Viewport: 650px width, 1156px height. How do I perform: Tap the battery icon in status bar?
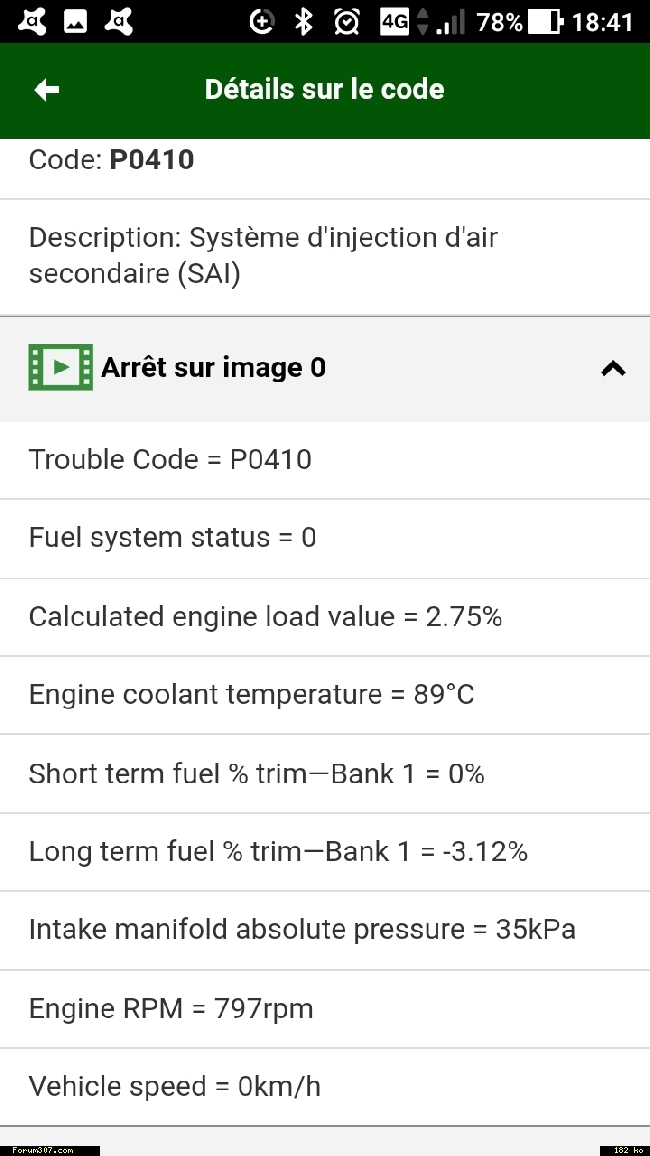point(546,22)
